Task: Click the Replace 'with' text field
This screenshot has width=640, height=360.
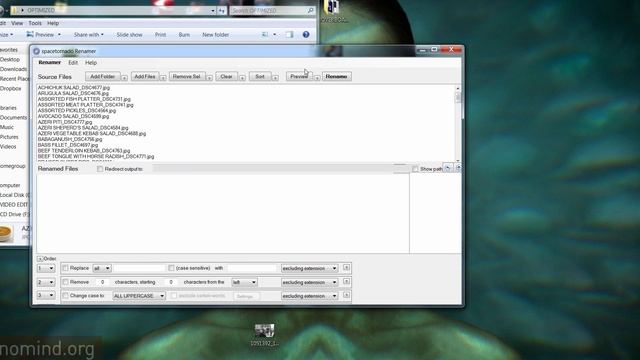Action: tap(251, 268)
